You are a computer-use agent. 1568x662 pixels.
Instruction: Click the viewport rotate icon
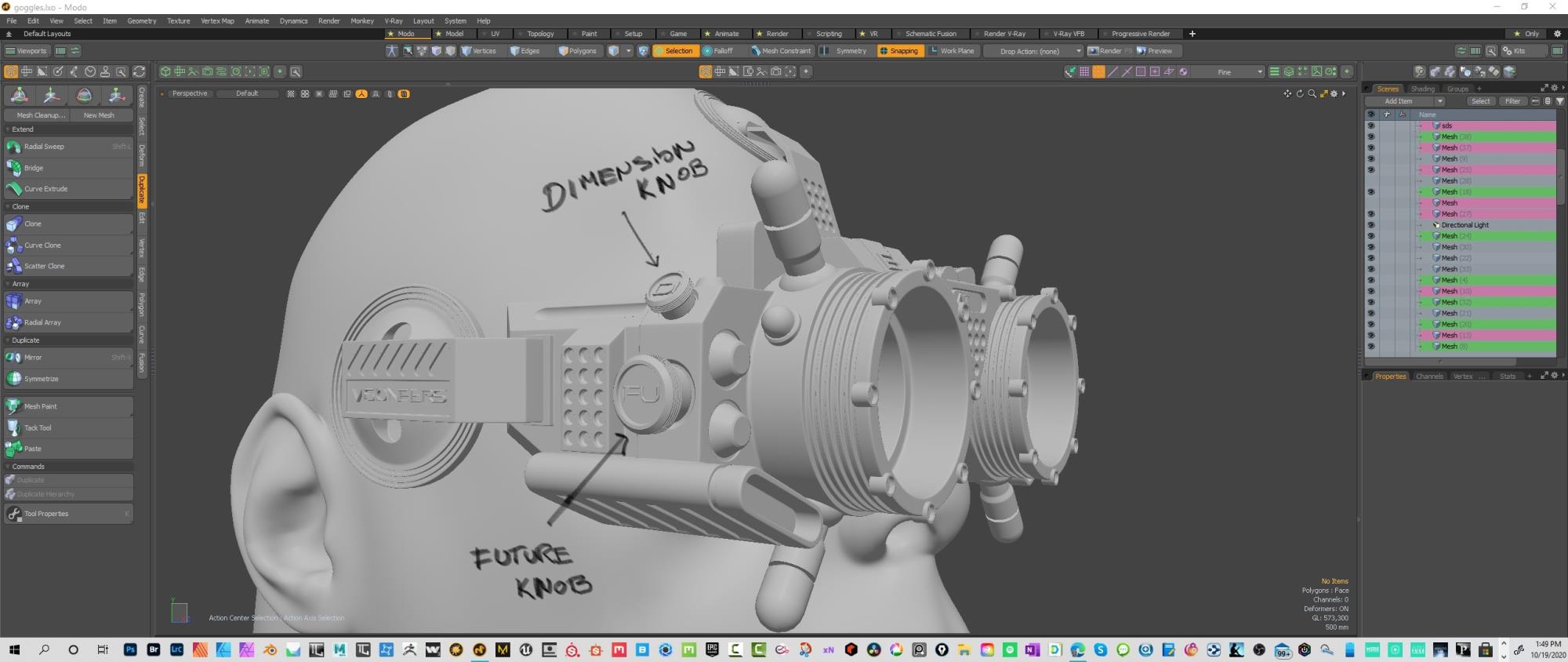click(x=1299, y=94)
